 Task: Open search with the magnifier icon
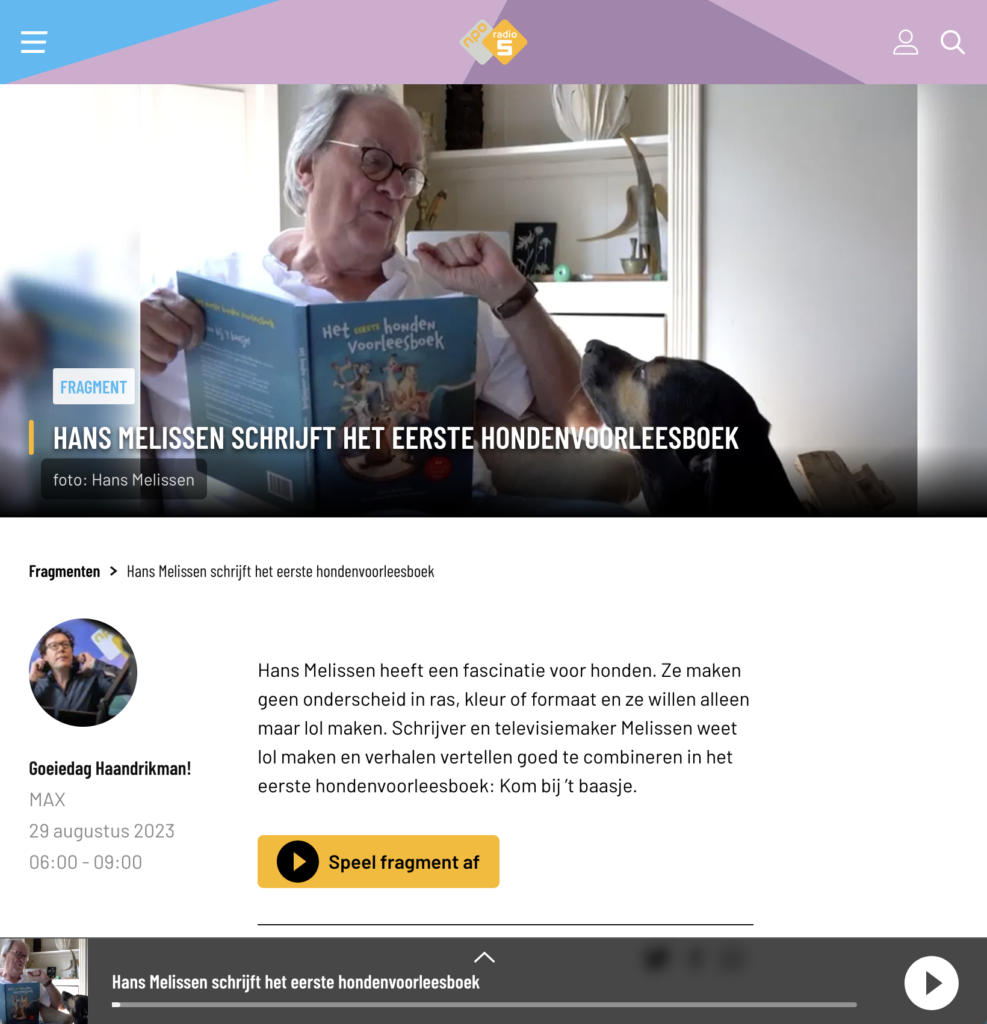952,42
